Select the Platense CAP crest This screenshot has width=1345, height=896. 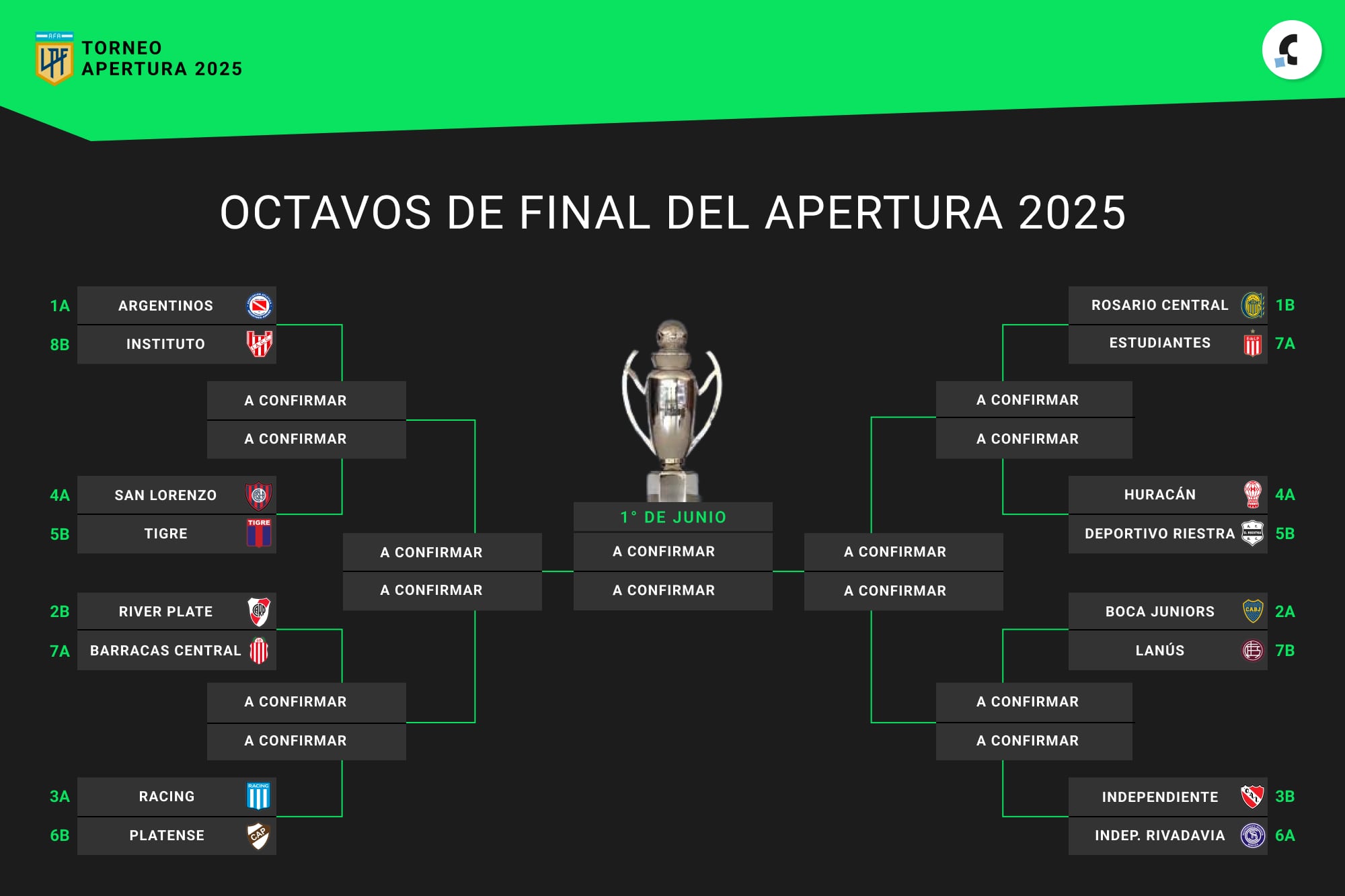click(259, 836)
